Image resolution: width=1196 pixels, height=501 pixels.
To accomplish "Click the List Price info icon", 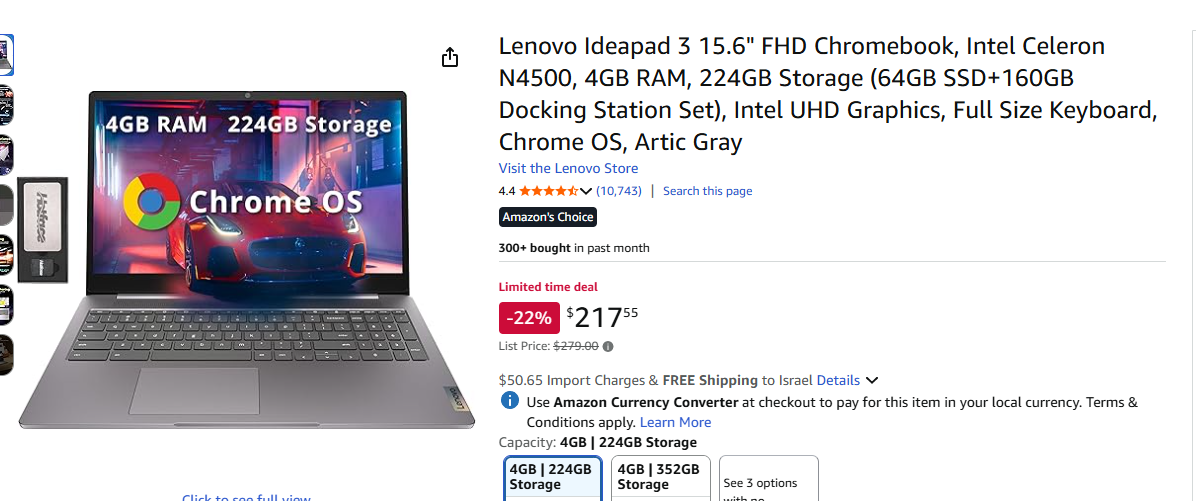I will coord(608,347).
